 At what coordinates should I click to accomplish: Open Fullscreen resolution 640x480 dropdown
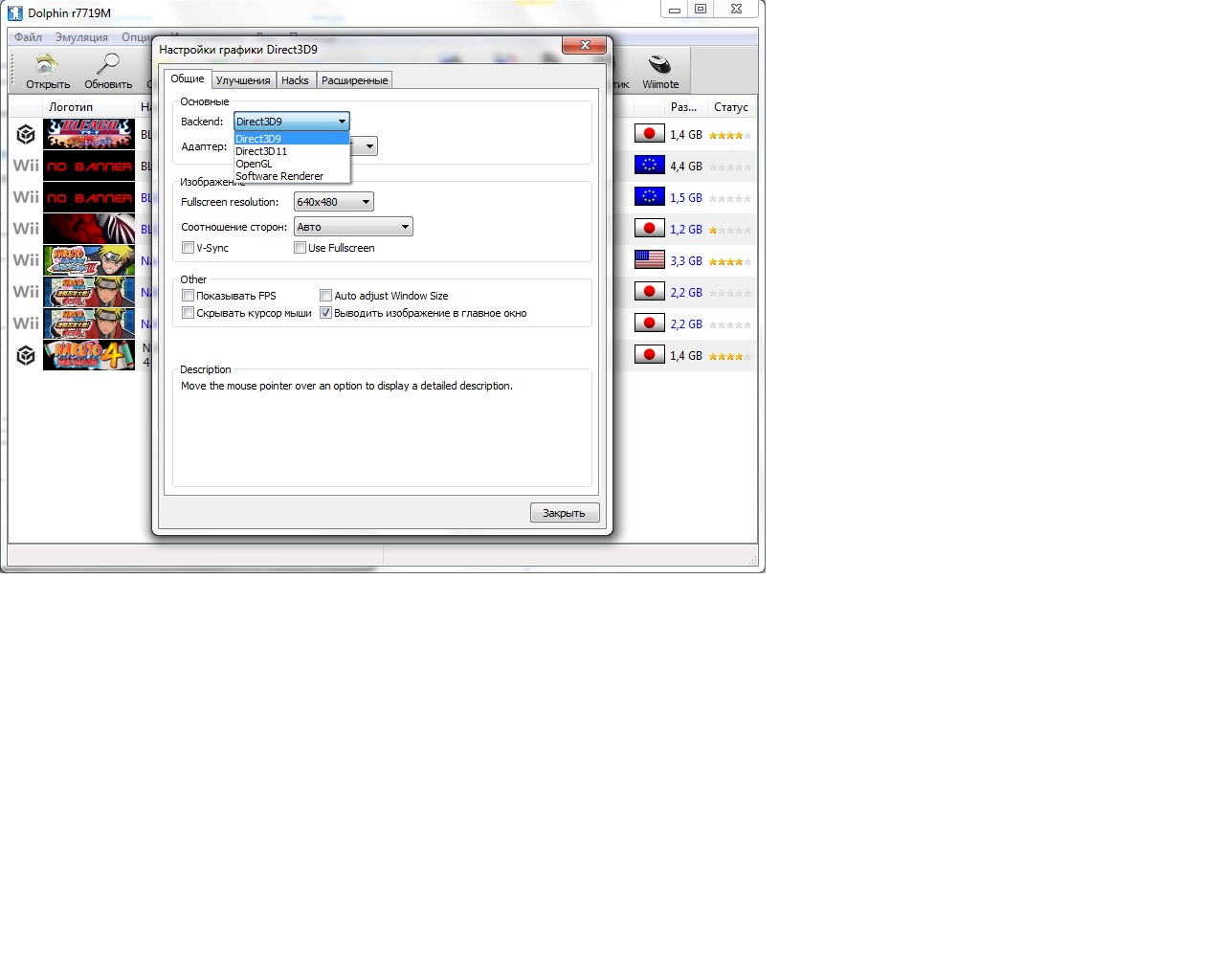click(x=333, y=202)
